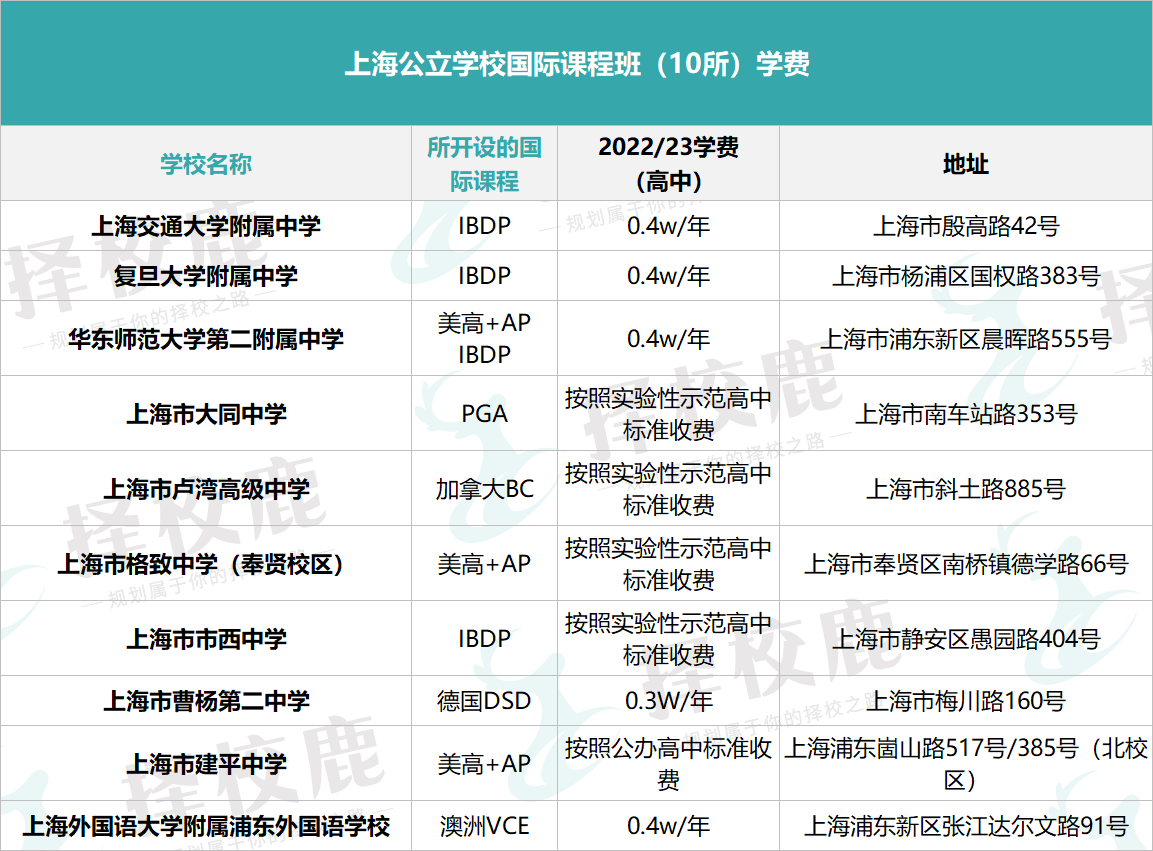This screenshot has width=1153, height=851.
Task: Click the address 上海市奉贤区南桥镇德学路66号
Action: tap(965, 563)
